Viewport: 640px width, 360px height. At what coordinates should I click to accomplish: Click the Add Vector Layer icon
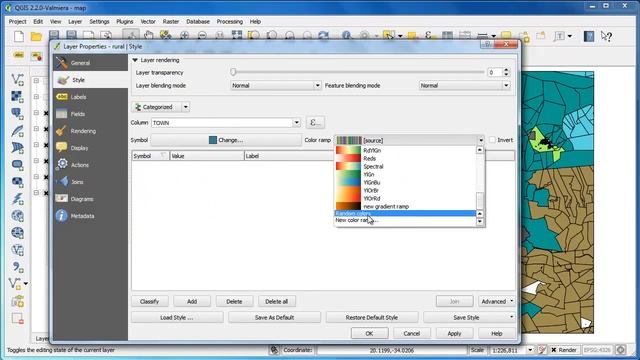point(17,79)
